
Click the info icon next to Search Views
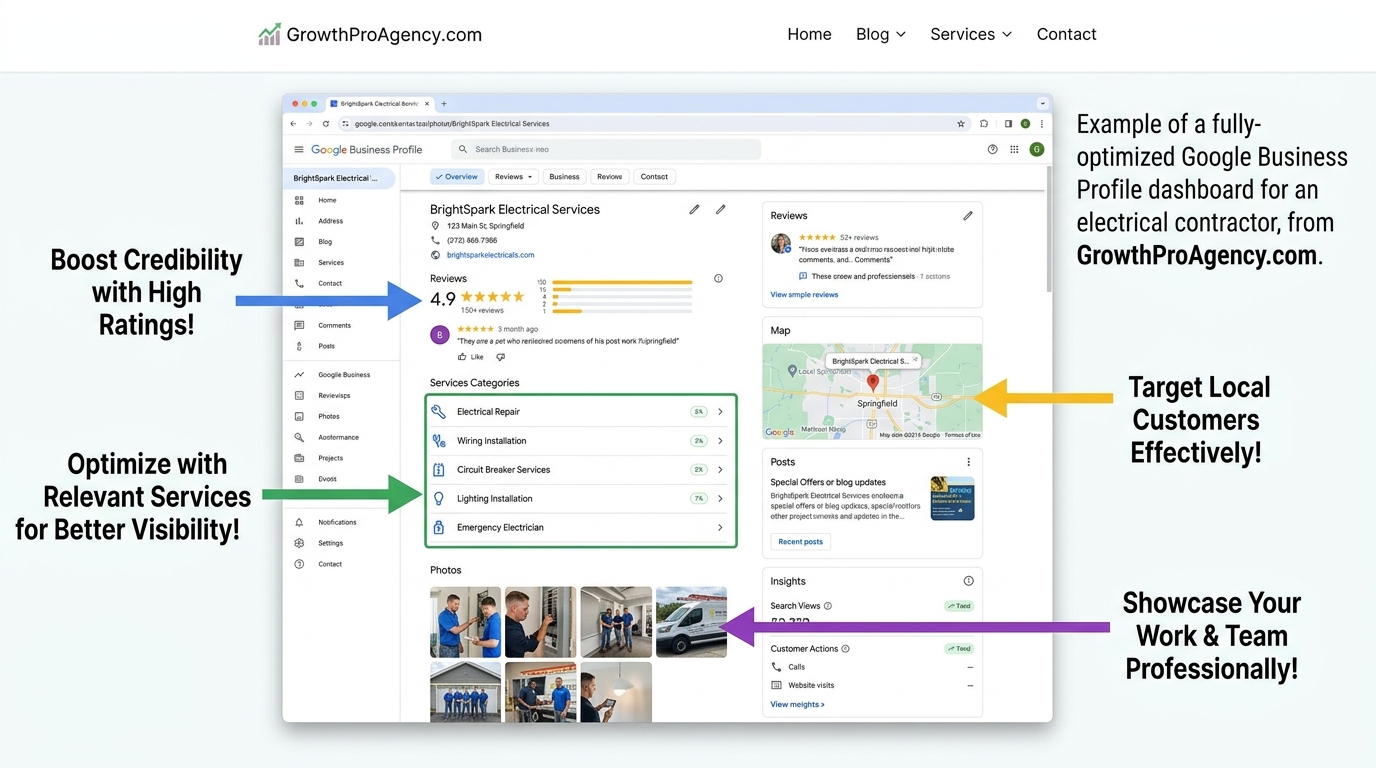click(828, 606)
